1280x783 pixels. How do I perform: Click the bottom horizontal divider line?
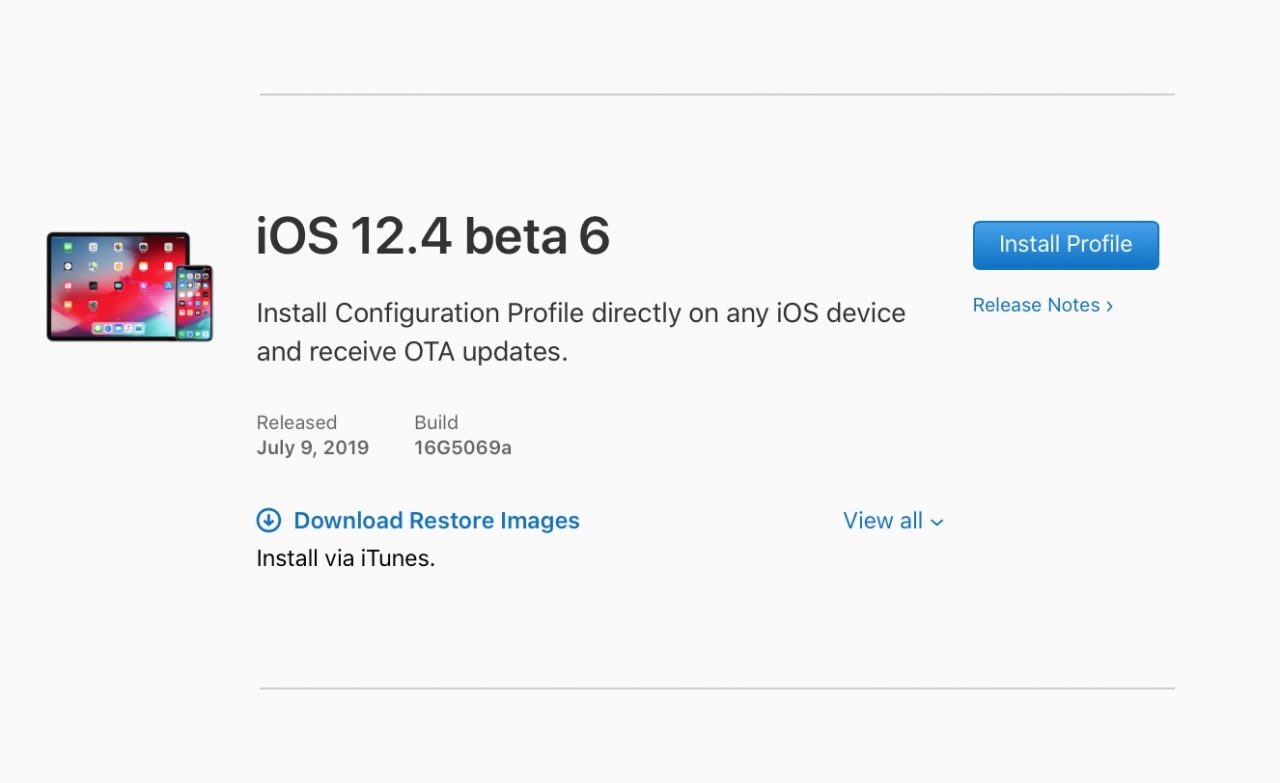click(716, 688)
